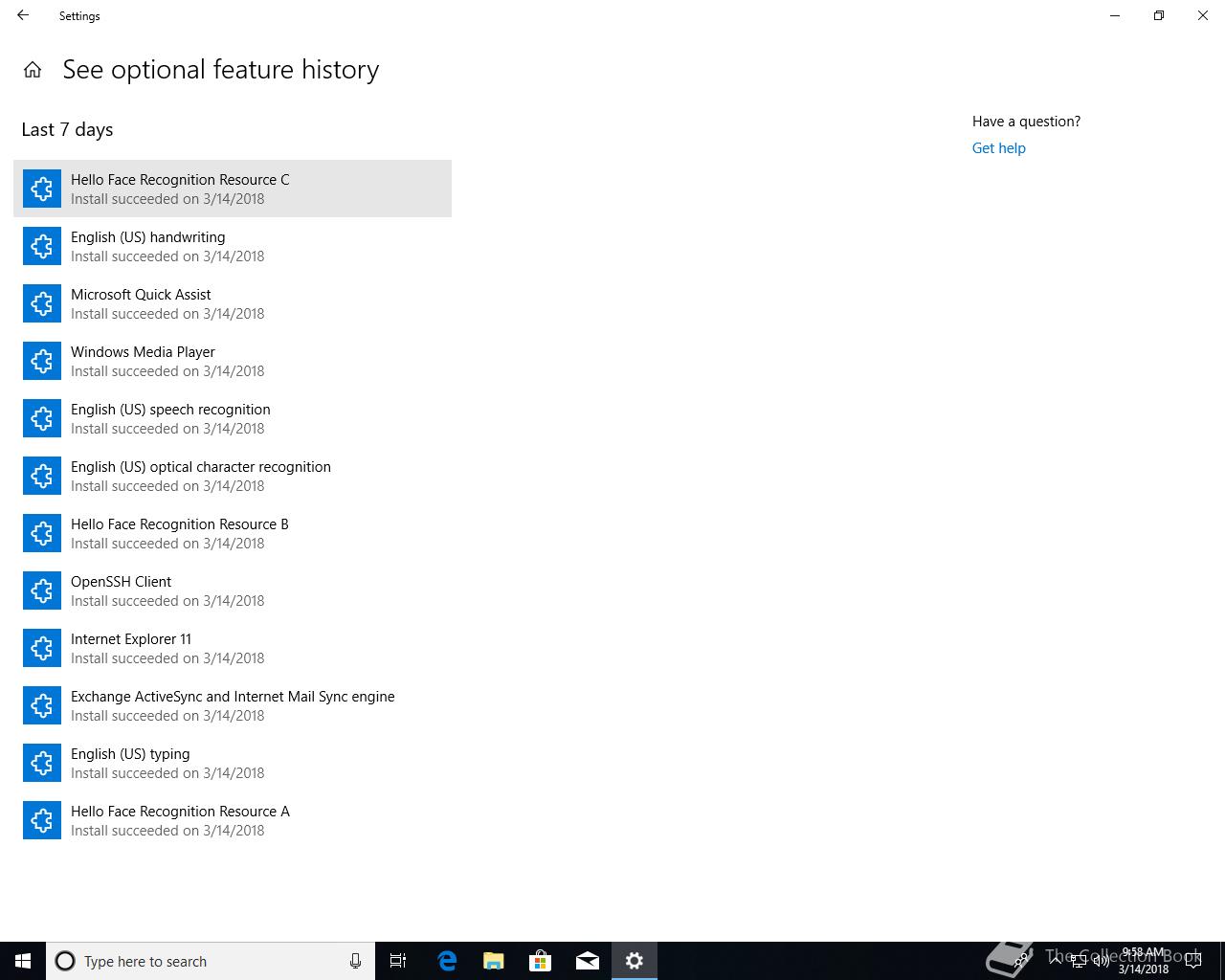
Task: Open the Microsoft Store taskbar icon
Action: click(x=540, y=961)
